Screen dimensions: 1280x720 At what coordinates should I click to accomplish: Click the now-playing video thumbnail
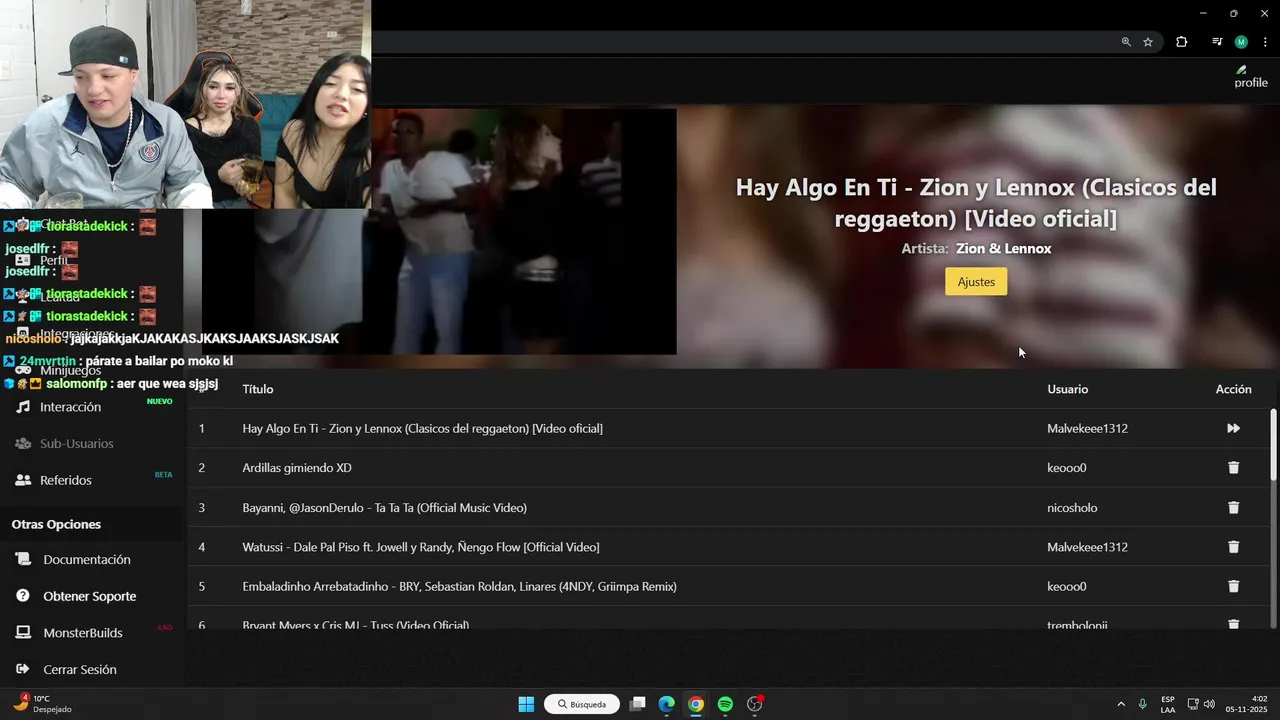440,232
